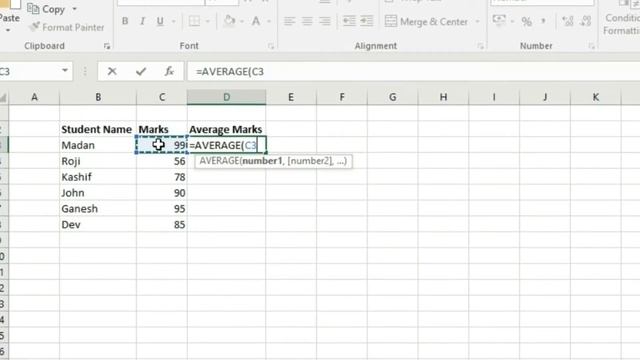Open the Underline style dropdown
Viewport: 640px width, 360px height.
click(x=173, y=21)
